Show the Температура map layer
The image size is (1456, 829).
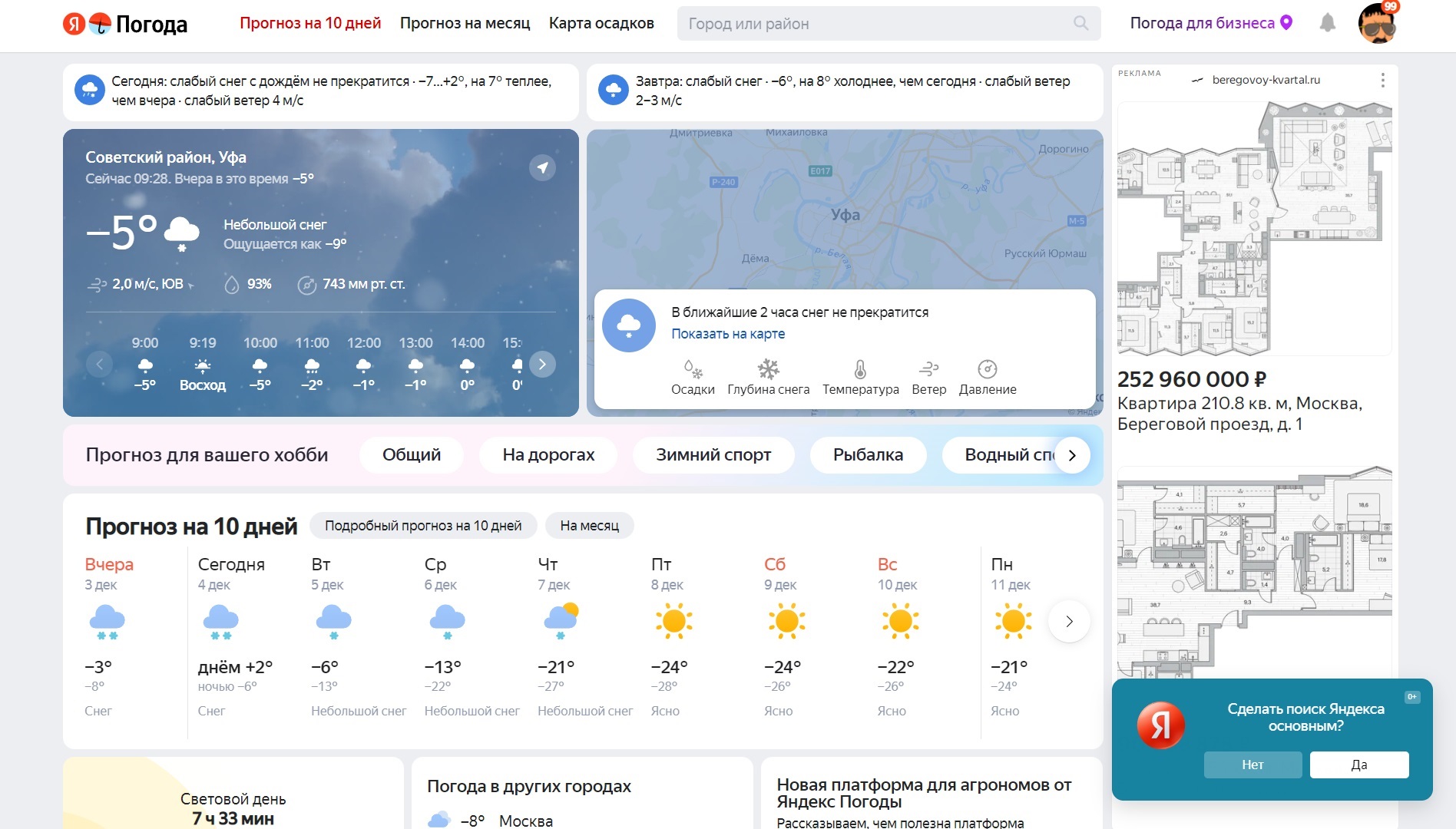tap(860, 378)
